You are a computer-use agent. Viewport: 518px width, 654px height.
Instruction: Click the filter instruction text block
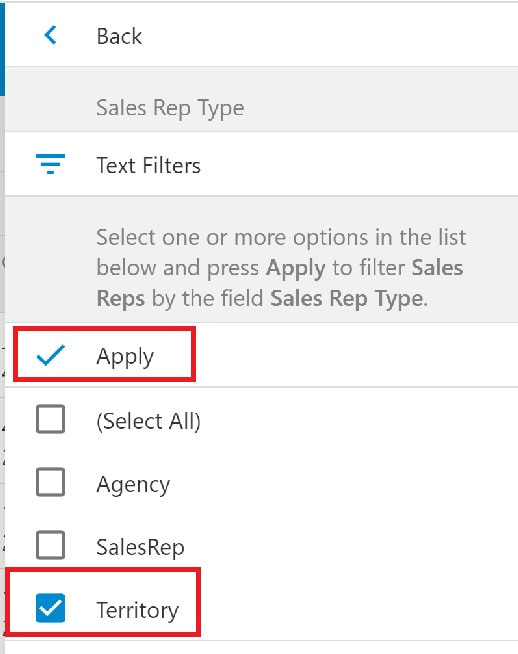(281, 268)
